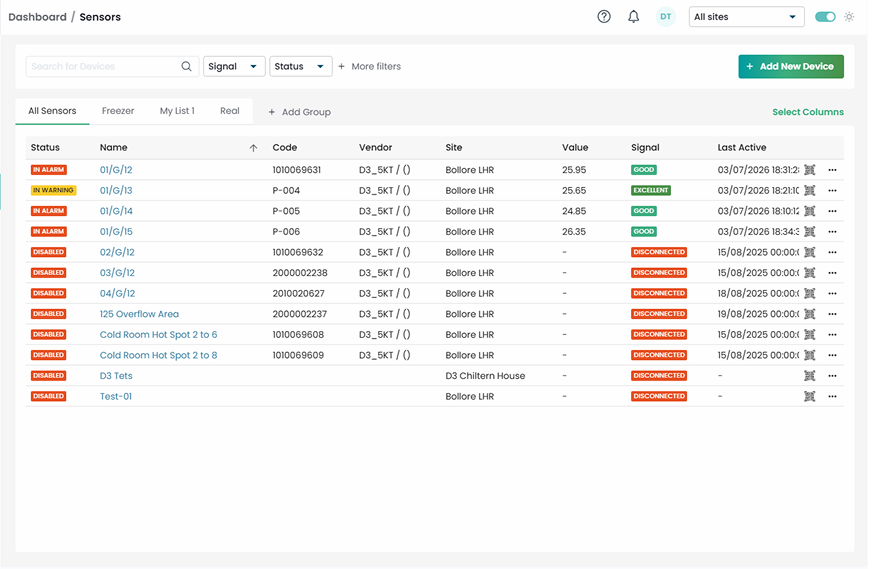Switch to the Real tab
This screenshot has width=874, height=569.
(230, 111)
